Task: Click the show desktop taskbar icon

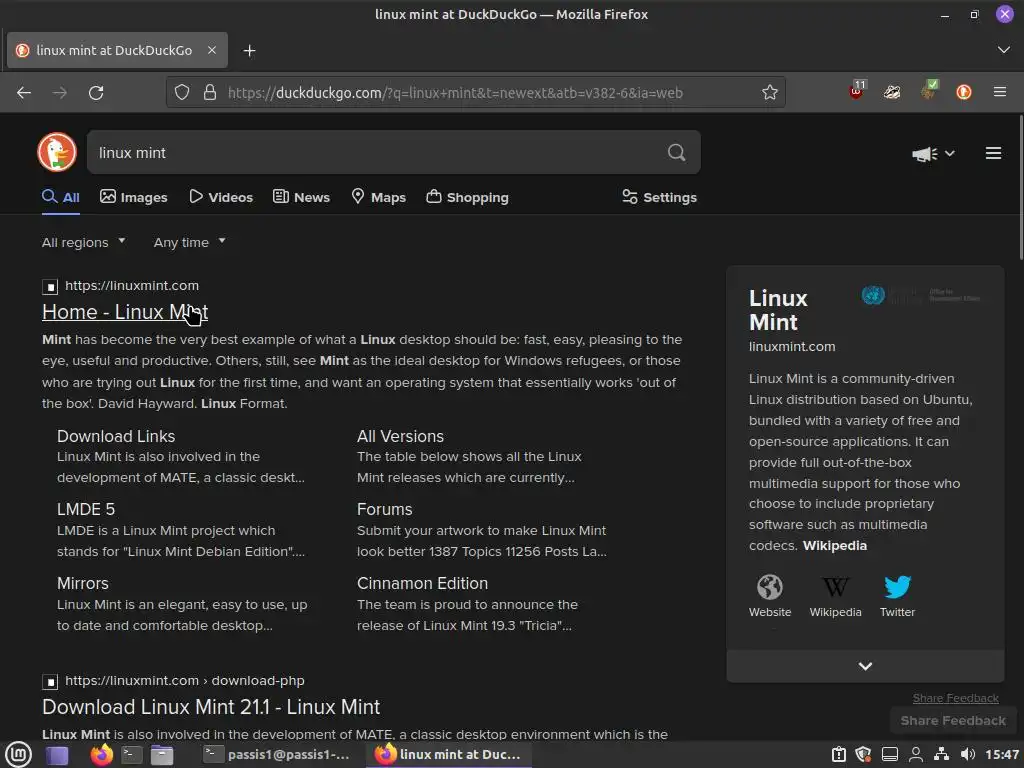Action: (x=57, y=756)
